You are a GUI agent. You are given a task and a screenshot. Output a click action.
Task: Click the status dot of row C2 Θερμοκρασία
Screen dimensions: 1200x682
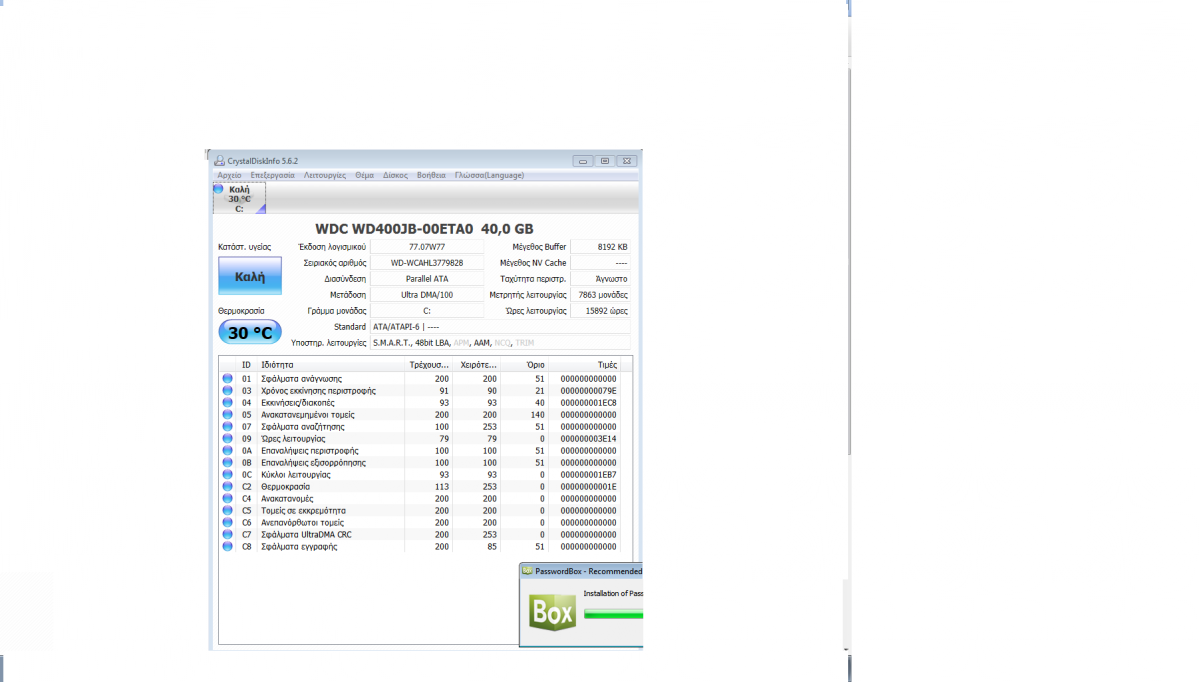228,487
